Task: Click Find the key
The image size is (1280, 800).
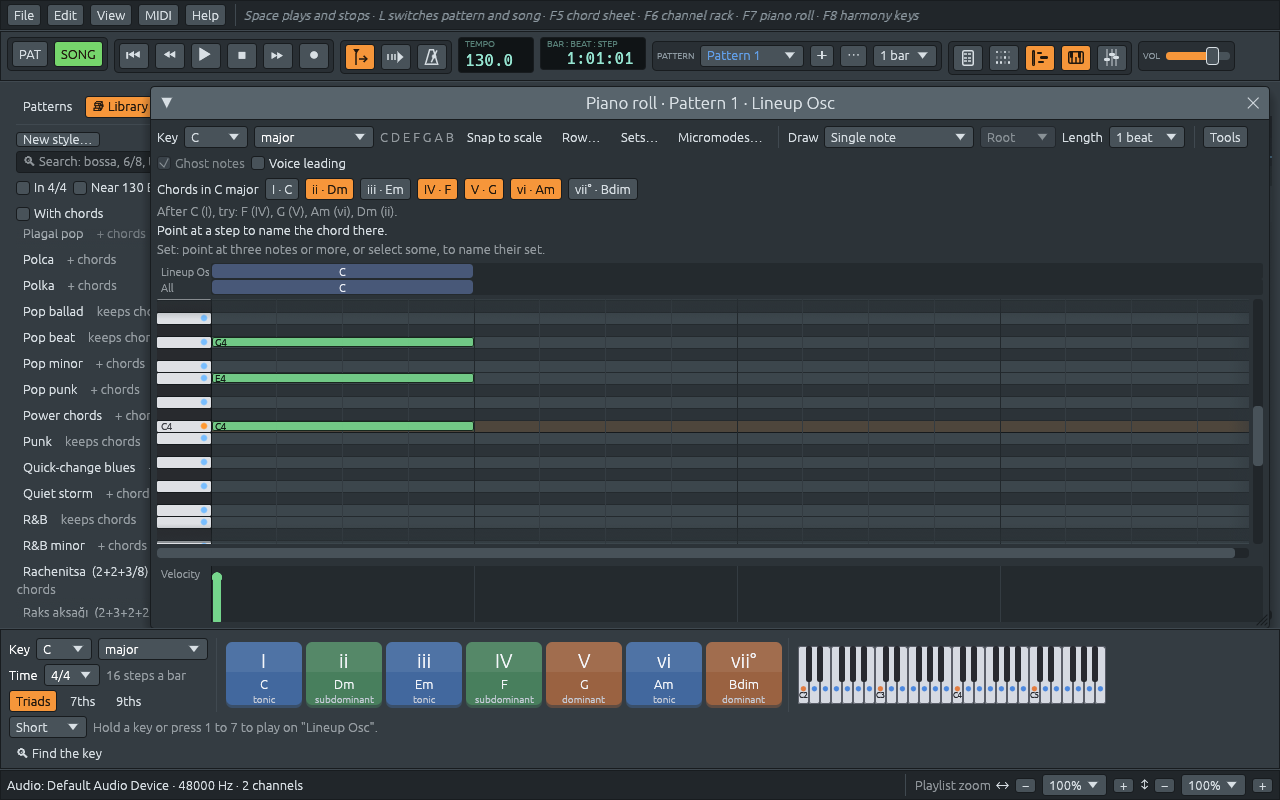Action: click(59, 753)
